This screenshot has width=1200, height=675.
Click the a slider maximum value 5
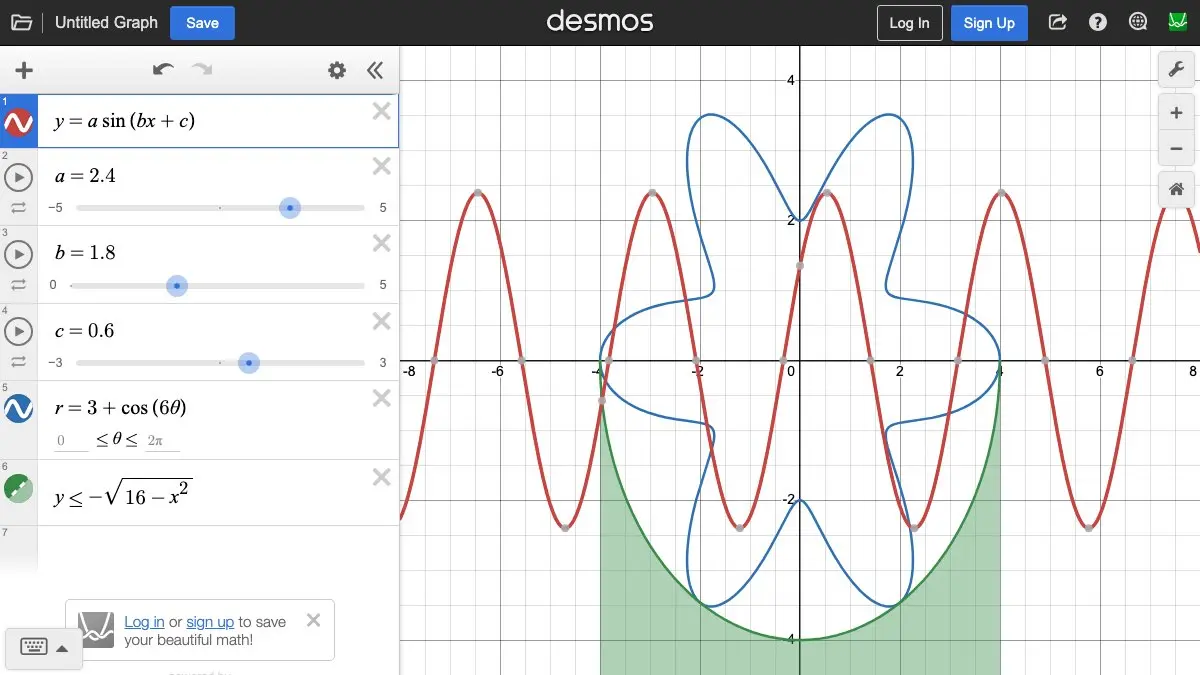pyautogui.click(x=383, y=208)
